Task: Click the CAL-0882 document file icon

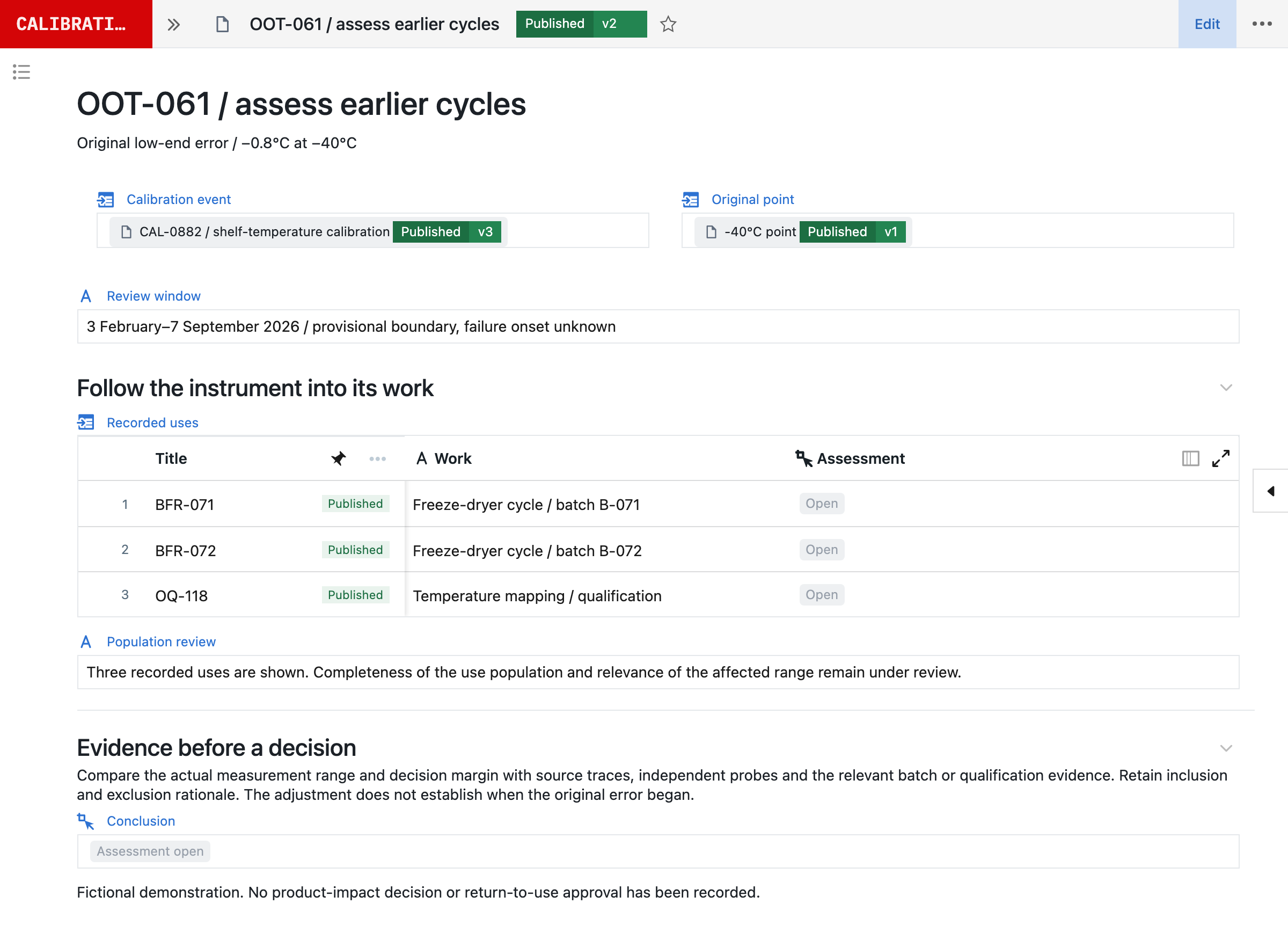Action: tap(126, 232)
